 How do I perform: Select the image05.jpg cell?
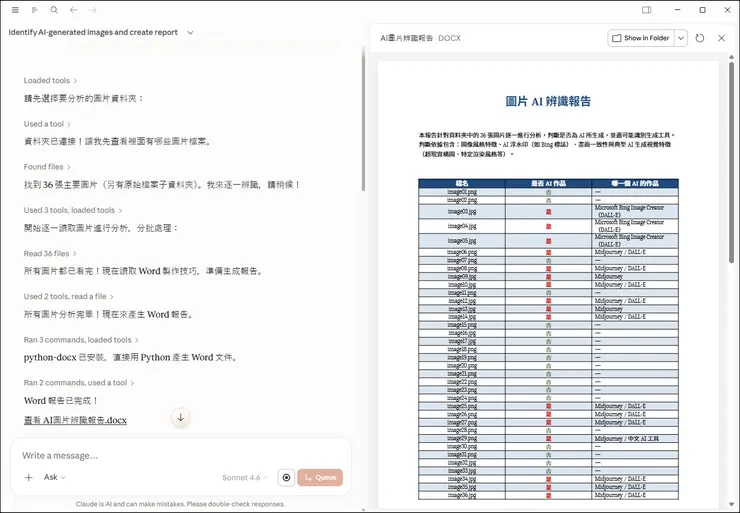coord(462,241)
